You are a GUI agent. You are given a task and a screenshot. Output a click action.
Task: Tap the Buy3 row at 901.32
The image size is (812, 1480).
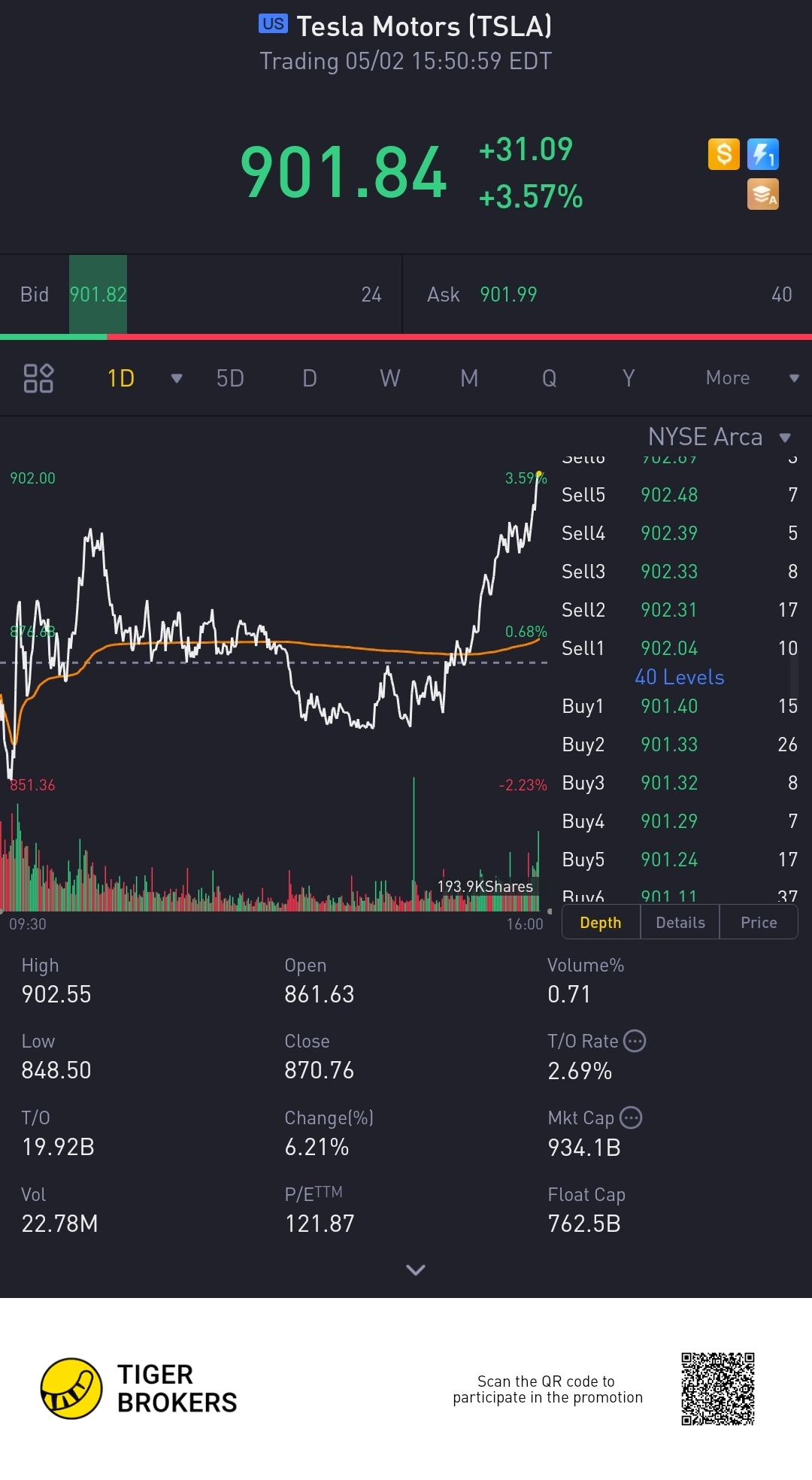pos(680,783)
